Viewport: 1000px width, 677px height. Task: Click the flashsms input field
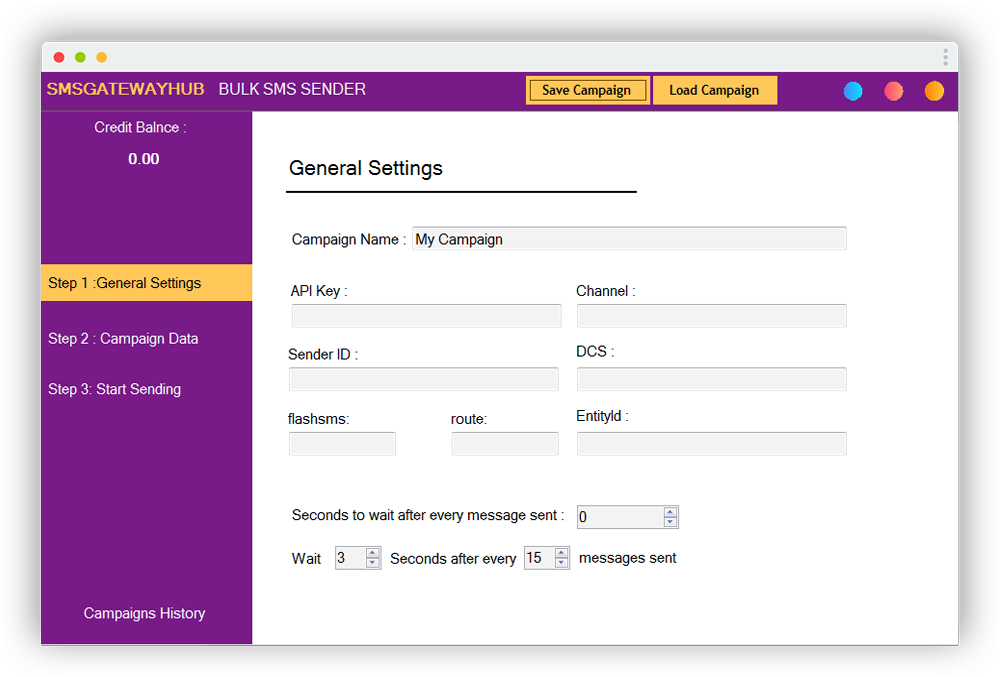[x=342, y=444]
